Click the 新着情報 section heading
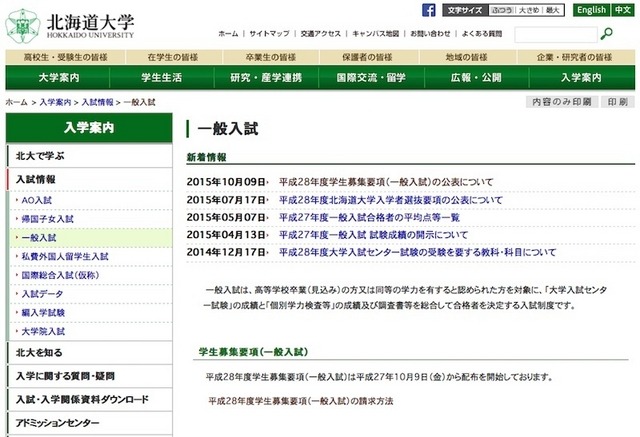This screenshot has width=640, height=437. [x=207, y=157]
